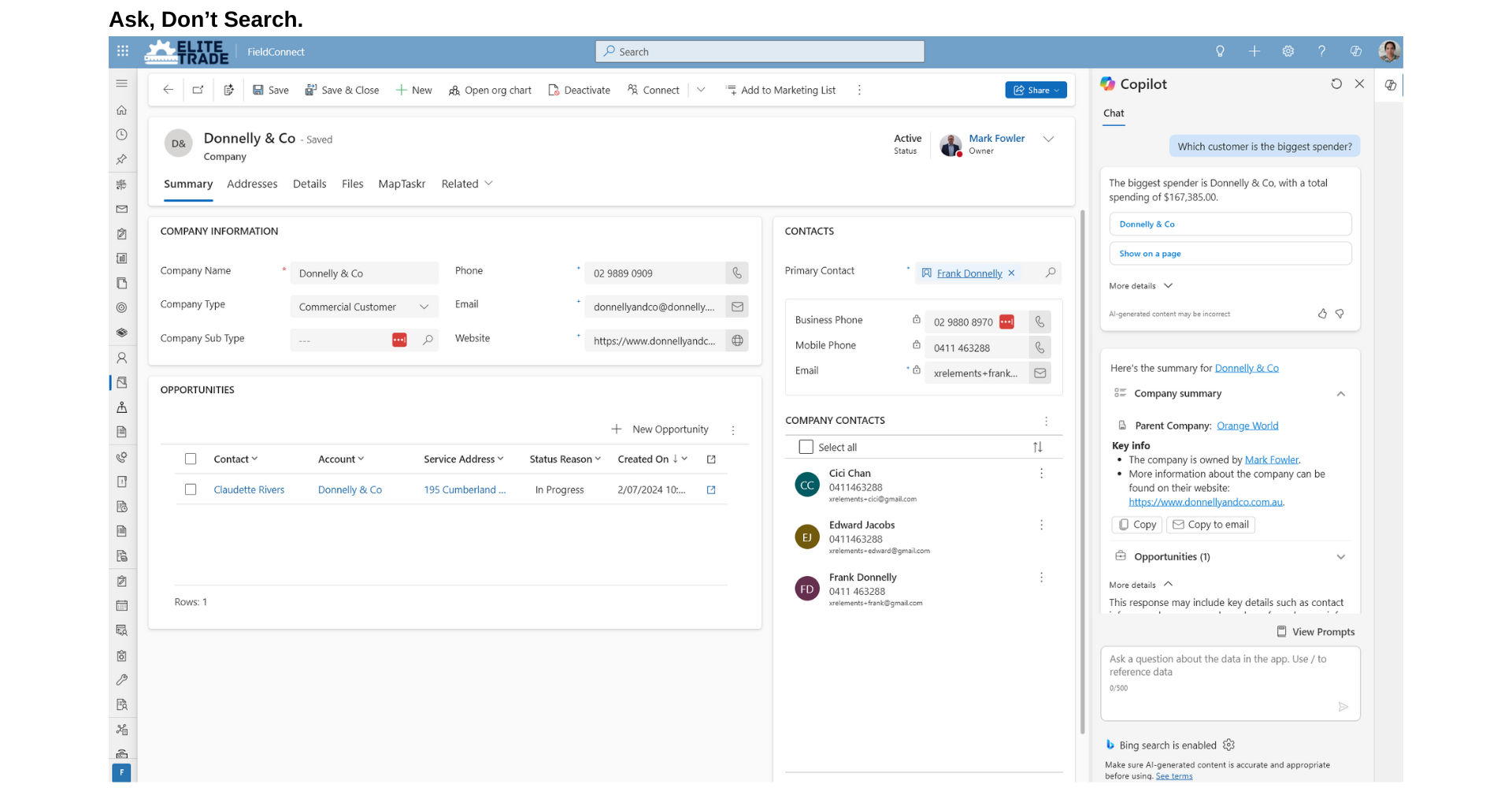Image resolution: width=1512 pixels, height=788 pixels.
Task: Expand the Opportunities (1) section
Action: pyautogui.click(x=1340, y=557)
